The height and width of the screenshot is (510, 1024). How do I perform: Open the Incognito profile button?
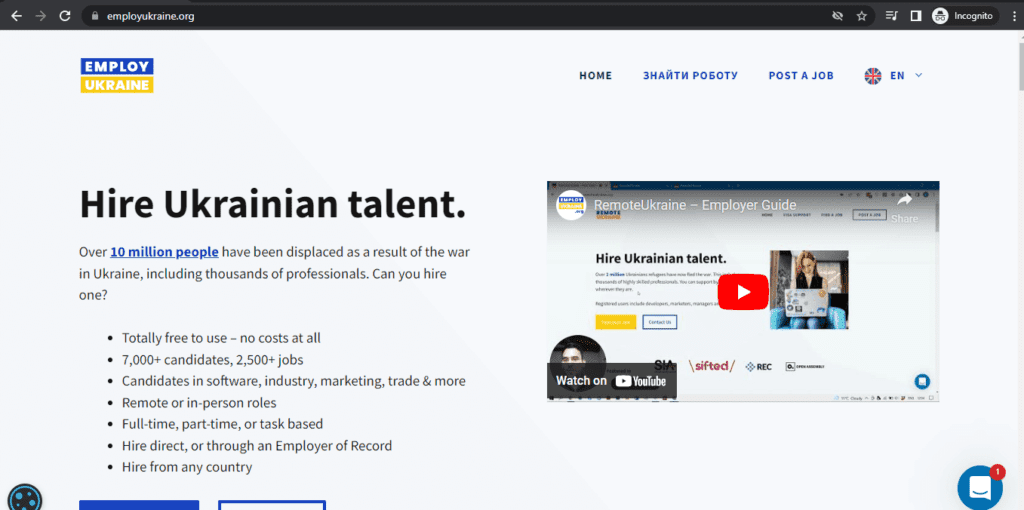pos(965,16)
